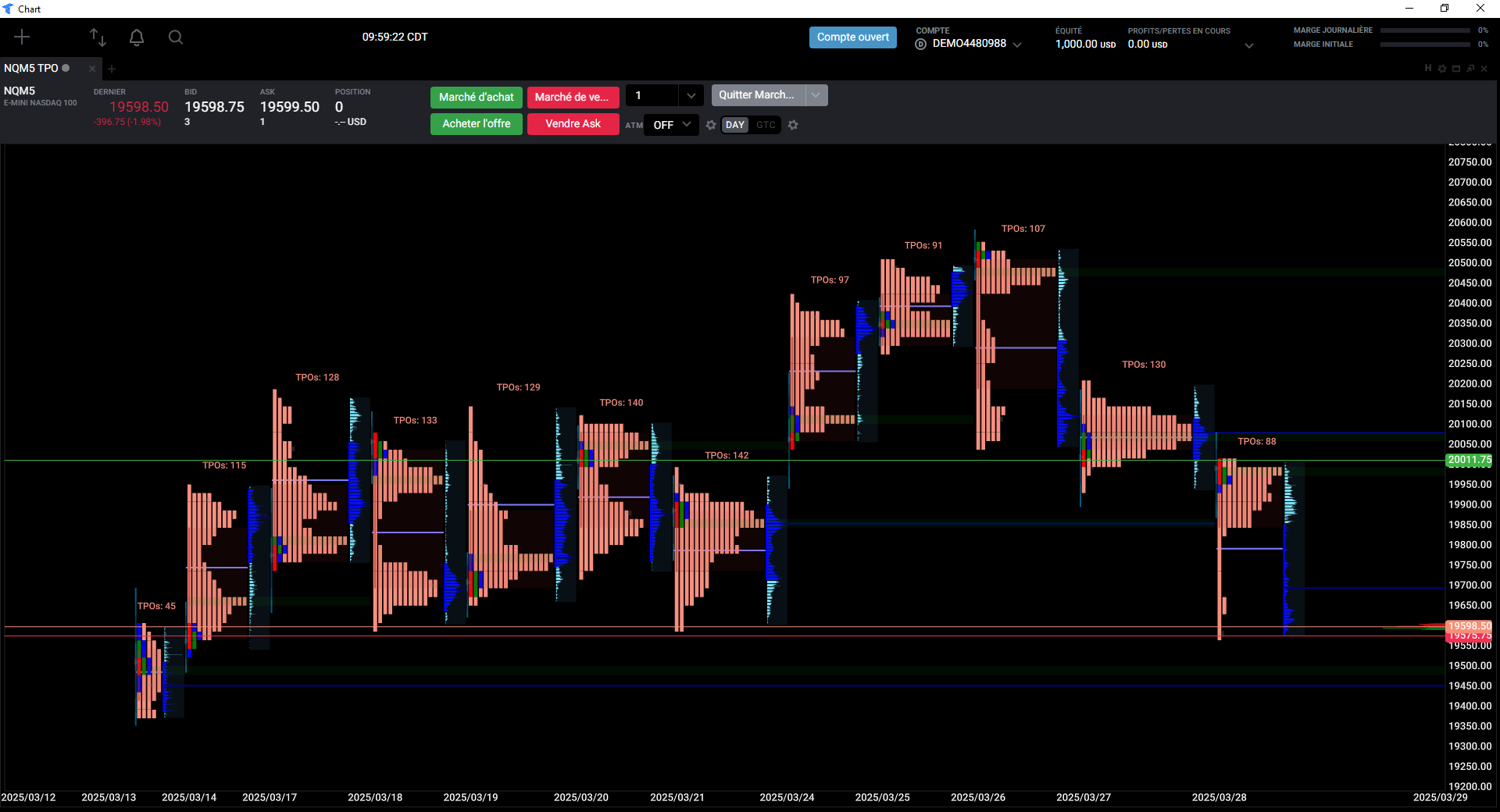Viewport: 1500px width, 812px height.
Task: Select DAY time-in-force
Action: (x=735, y=125)
